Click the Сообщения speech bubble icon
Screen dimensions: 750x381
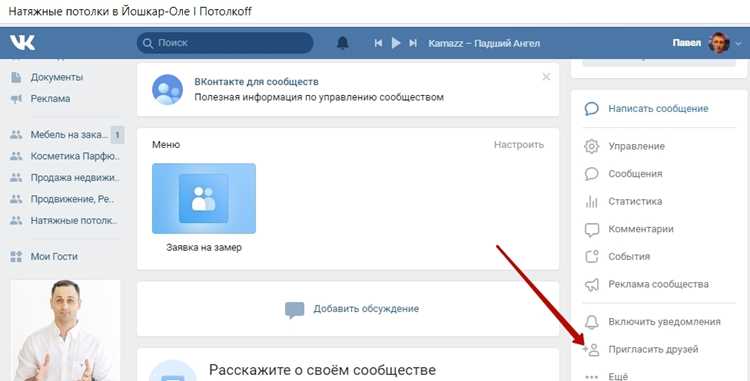tap(592, 174)
